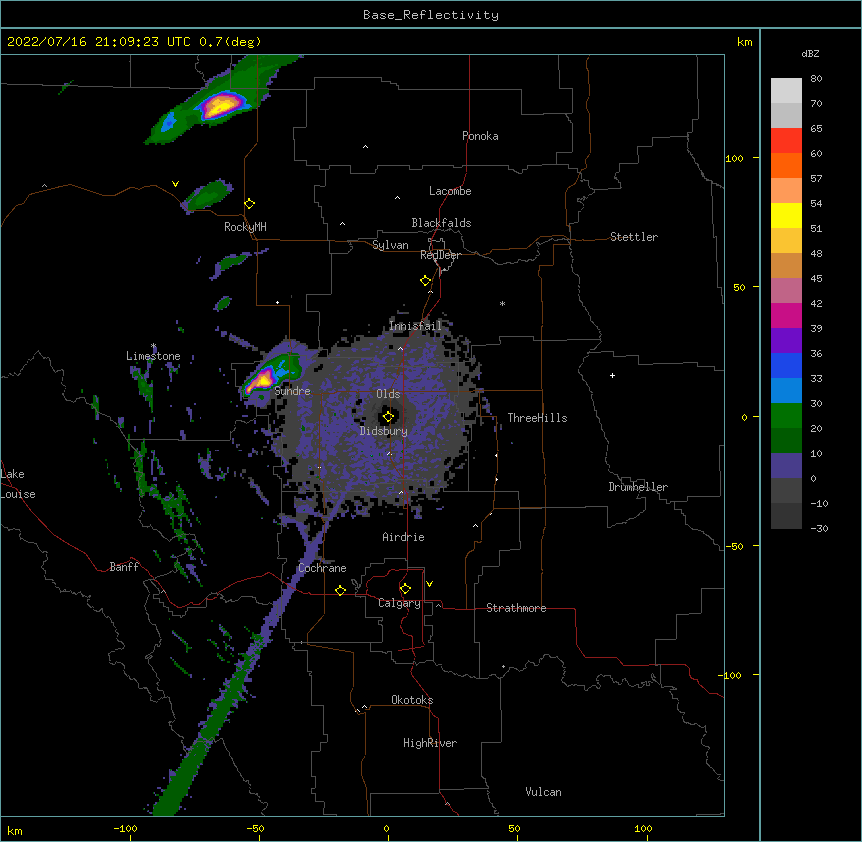Click the dBZ legend heading
The image size is (862, 842).
tap(810, 53)
